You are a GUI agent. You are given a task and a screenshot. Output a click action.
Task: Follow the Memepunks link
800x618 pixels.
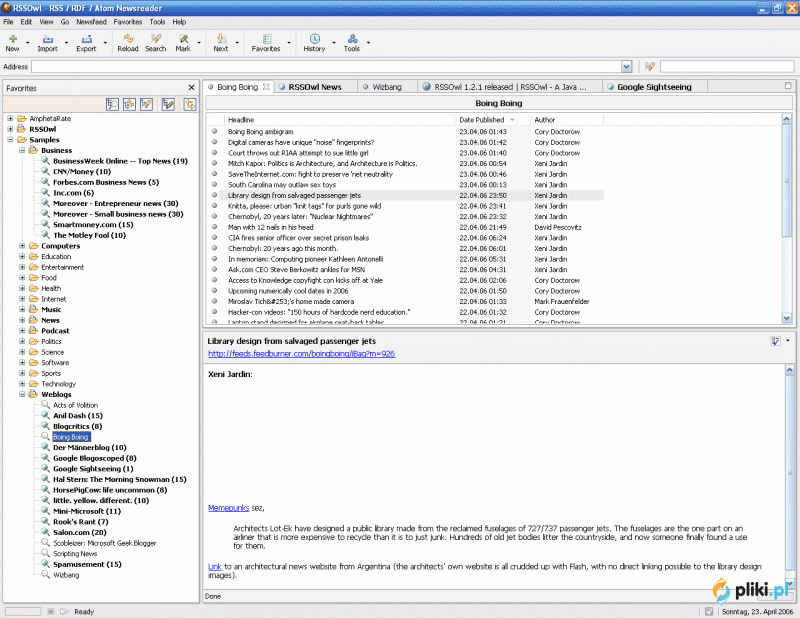point(229,508)
